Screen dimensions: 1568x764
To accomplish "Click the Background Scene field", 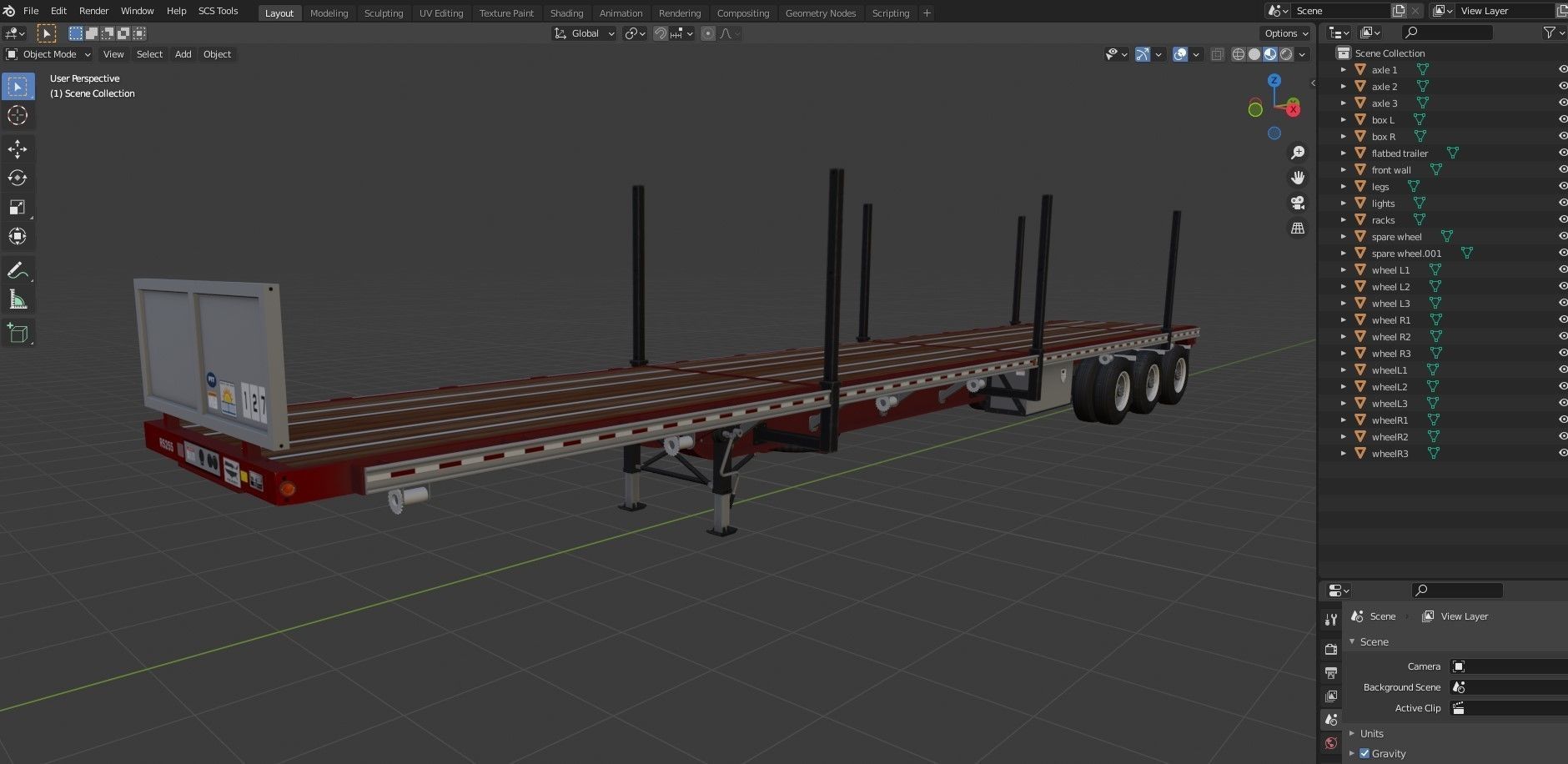I will 1508,687.
